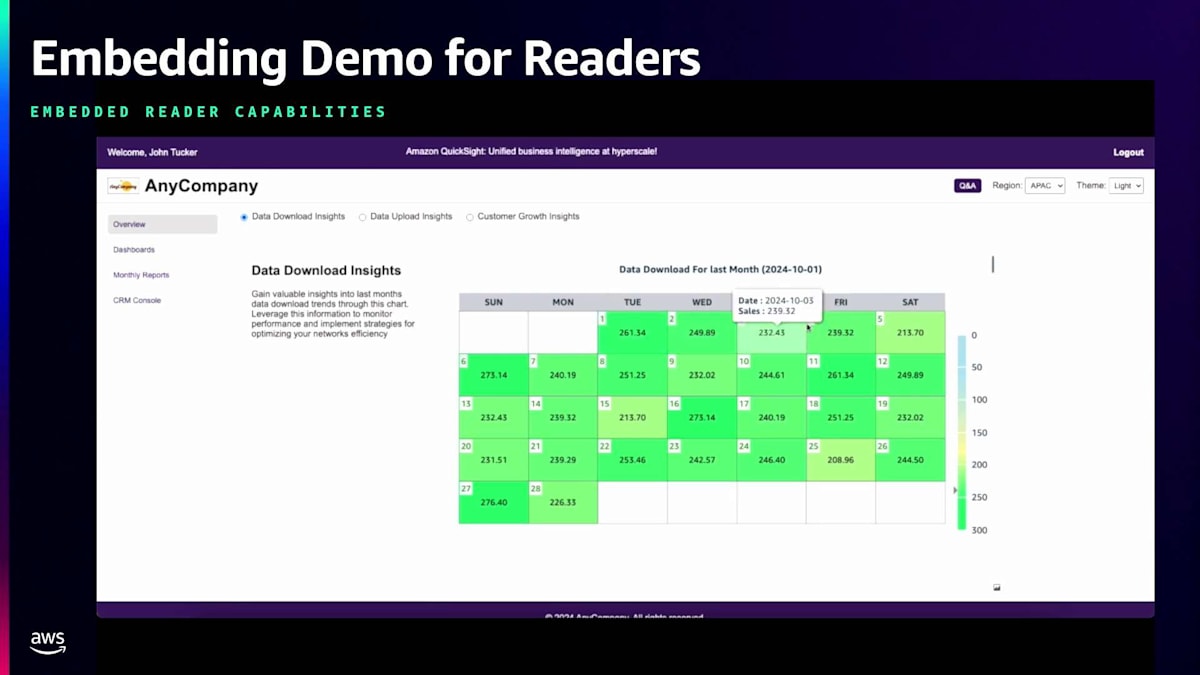Click the day 14 cell showing 239.32
The width and height of the screenshot is (1200, 675).
pyautogui.click(x=563, y=417)
